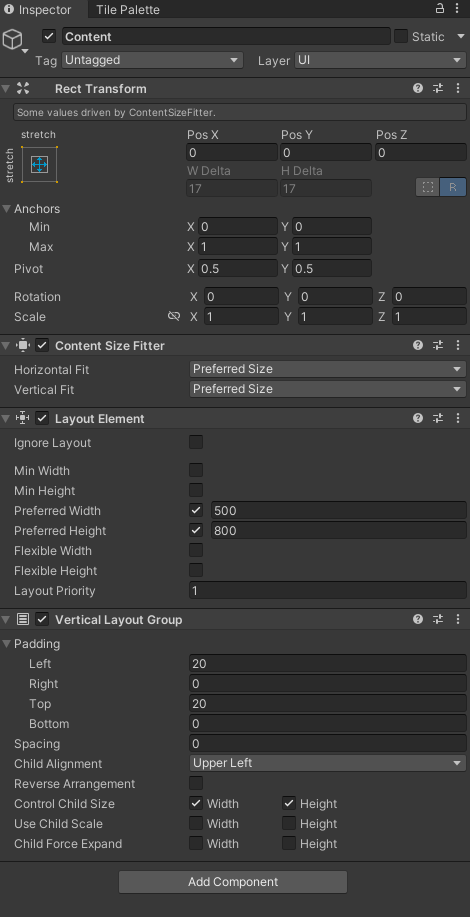470x917 pixels.
Task: Open Vertical Layout Group presets icon
Action: pos(438,619)
